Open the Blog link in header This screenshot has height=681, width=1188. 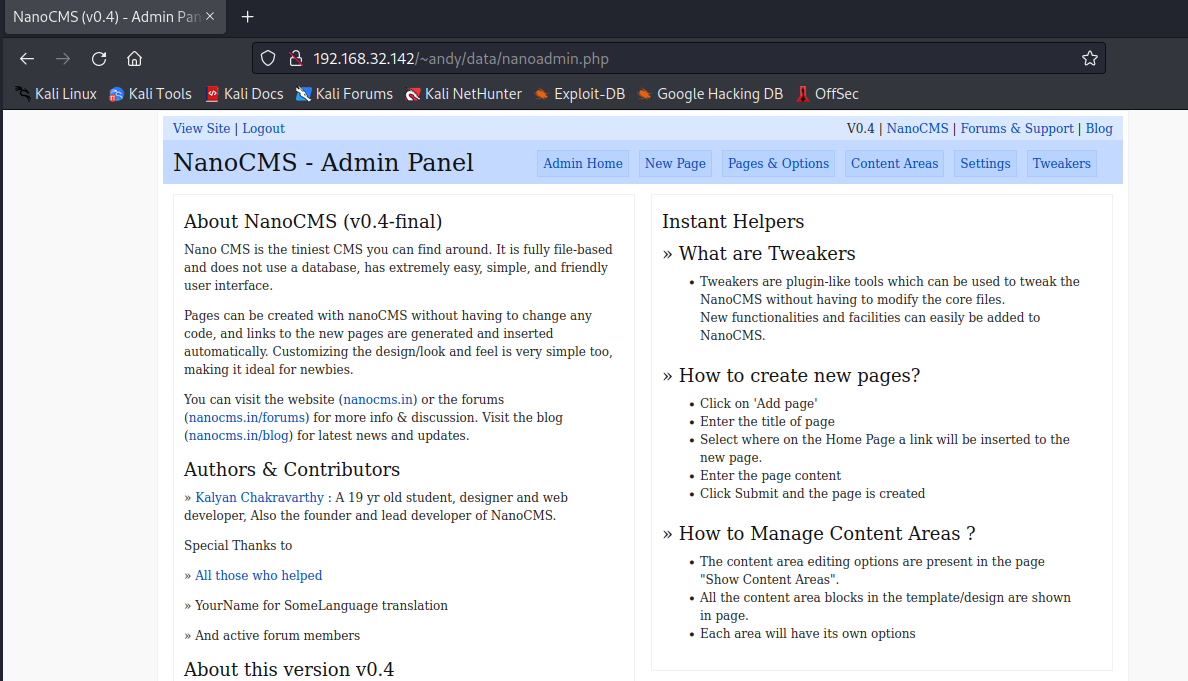click(1099, 128)
